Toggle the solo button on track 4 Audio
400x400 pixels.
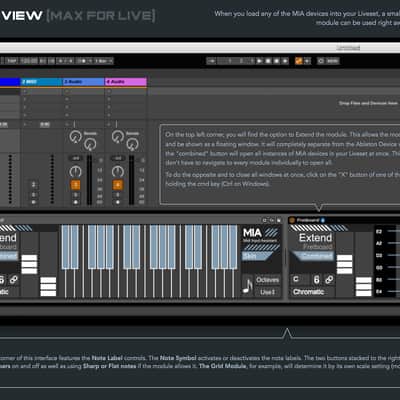117,195
